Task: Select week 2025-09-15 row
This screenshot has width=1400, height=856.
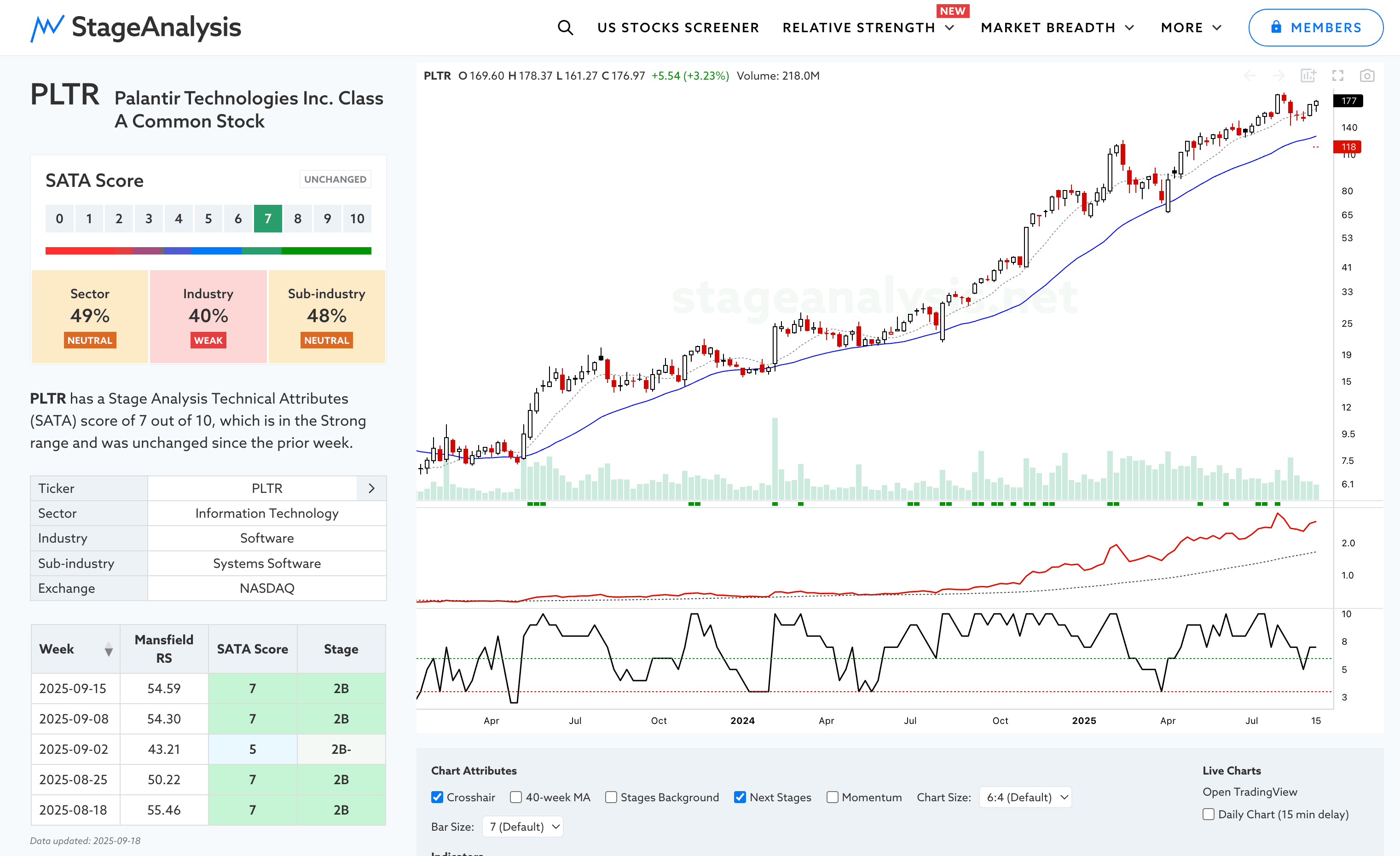Action: click(208, 688)
